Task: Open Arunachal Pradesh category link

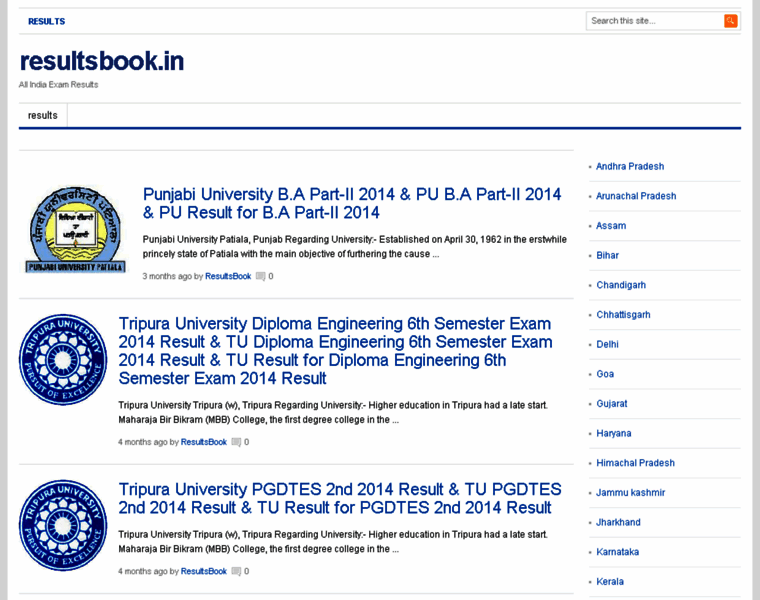Action: (636, 196)
